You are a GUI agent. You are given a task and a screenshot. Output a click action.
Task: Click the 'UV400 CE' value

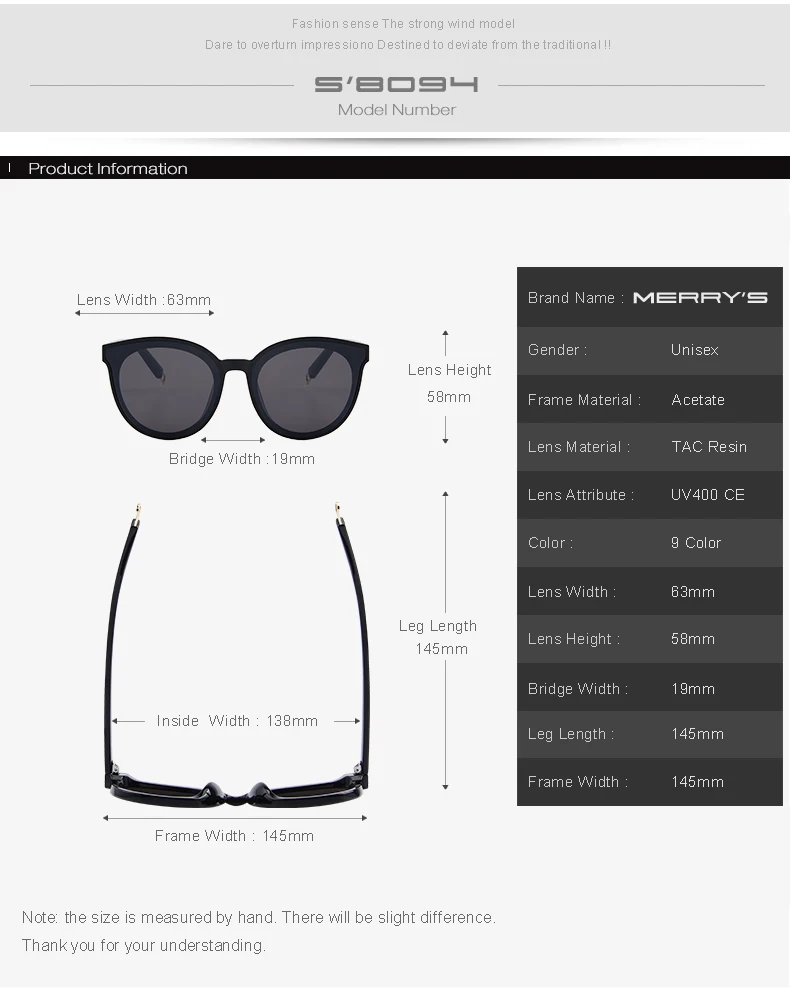pyautogui.click(x=708, y=495)
